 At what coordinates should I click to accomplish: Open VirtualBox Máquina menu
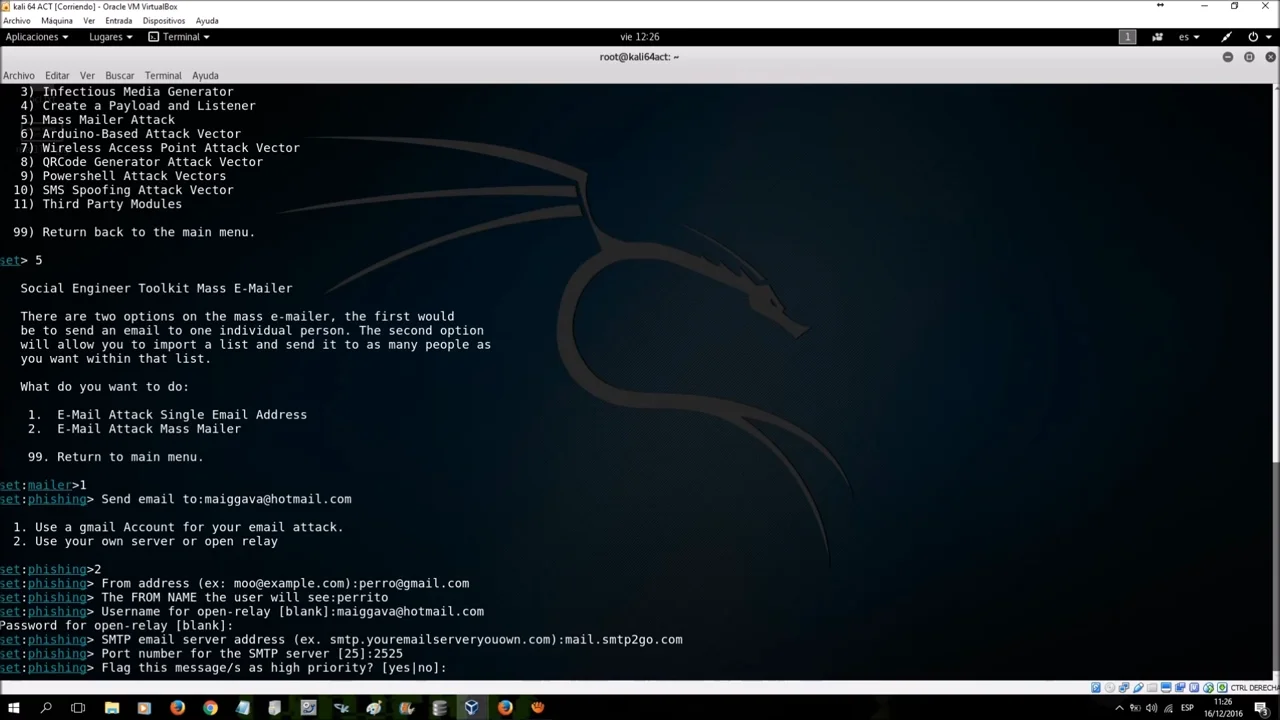(57, 20)
